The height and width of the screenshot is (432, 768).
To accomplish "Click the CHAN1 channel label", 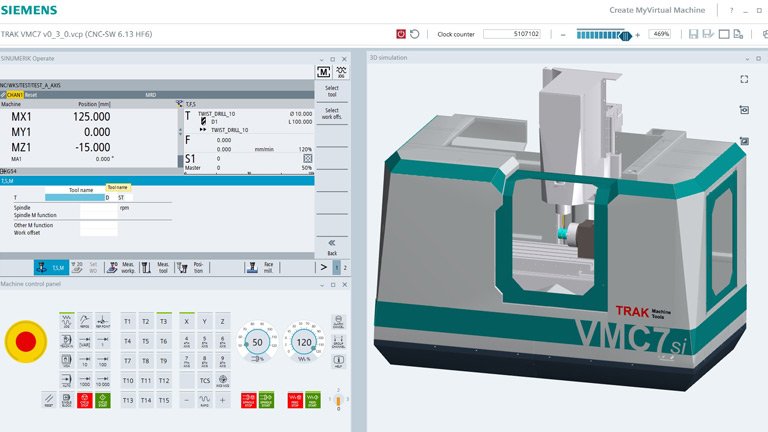I will [14, 95].
